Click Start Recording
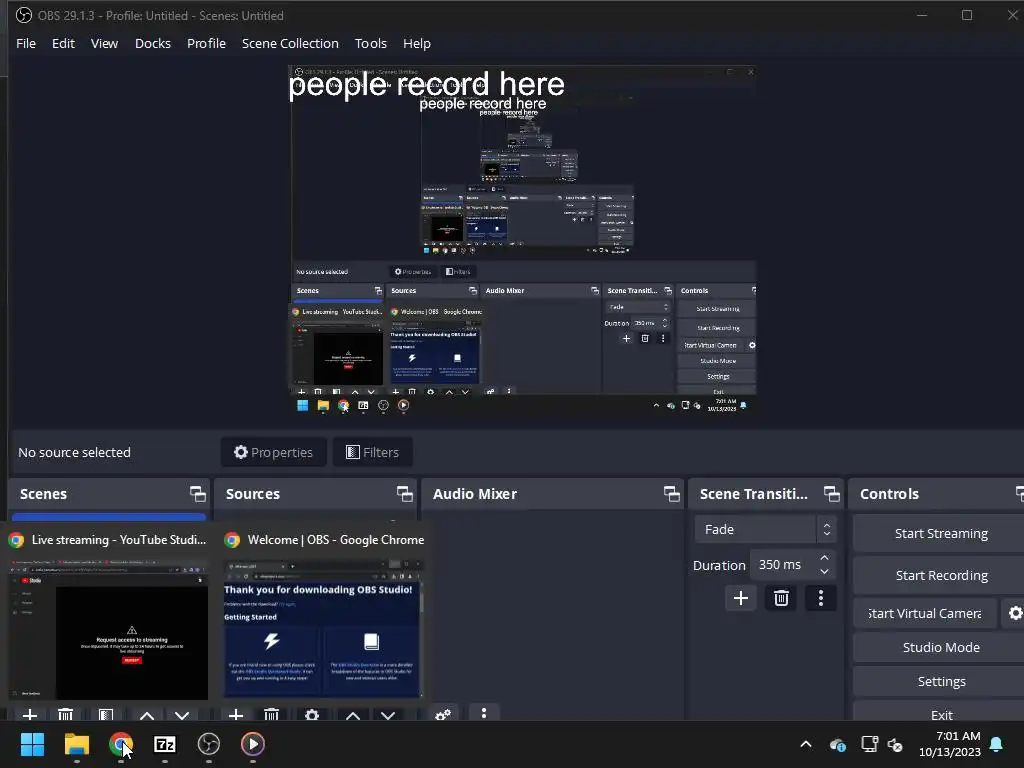The image size is (1024, 768). pyautogui.click(x=941, y=575)
